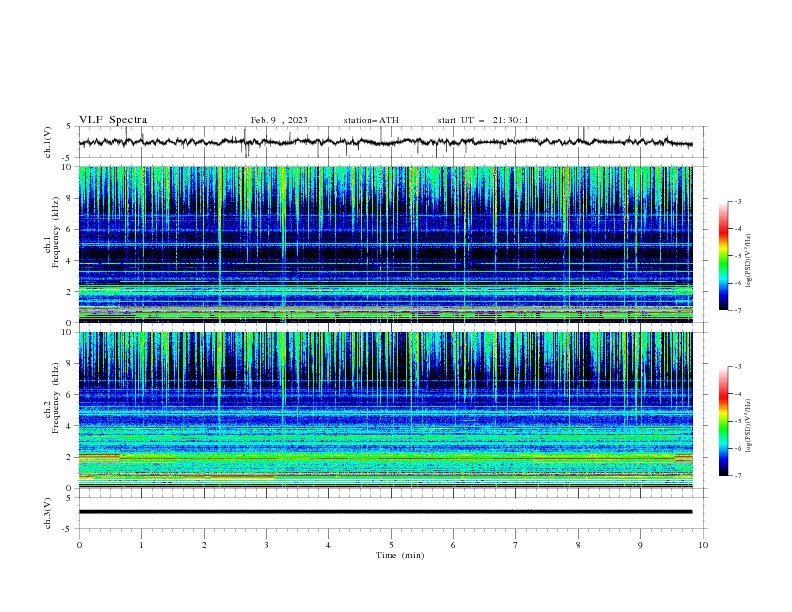Click time axis tick label "0"

pos(79,545)
